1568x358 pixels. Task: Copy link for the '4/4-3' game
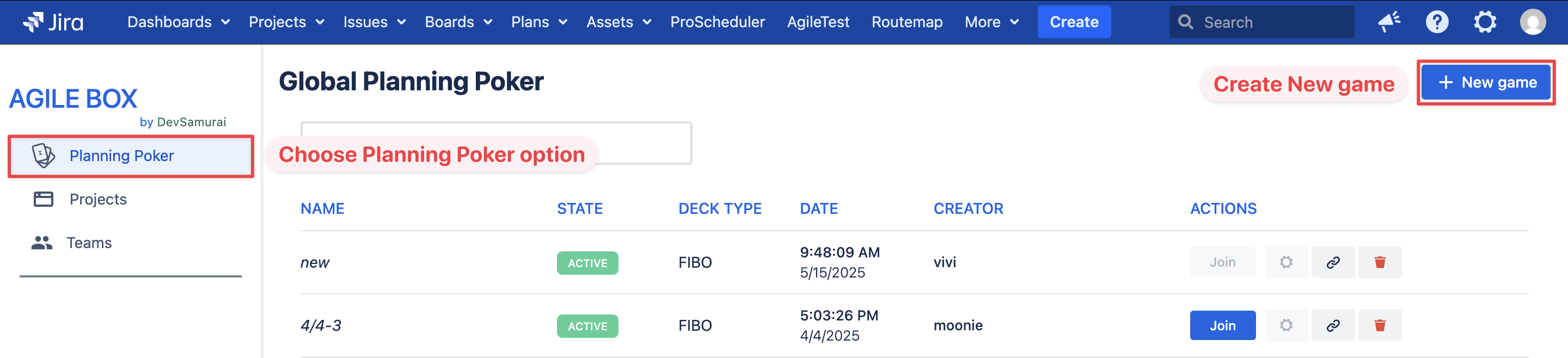pos(1332,325)
